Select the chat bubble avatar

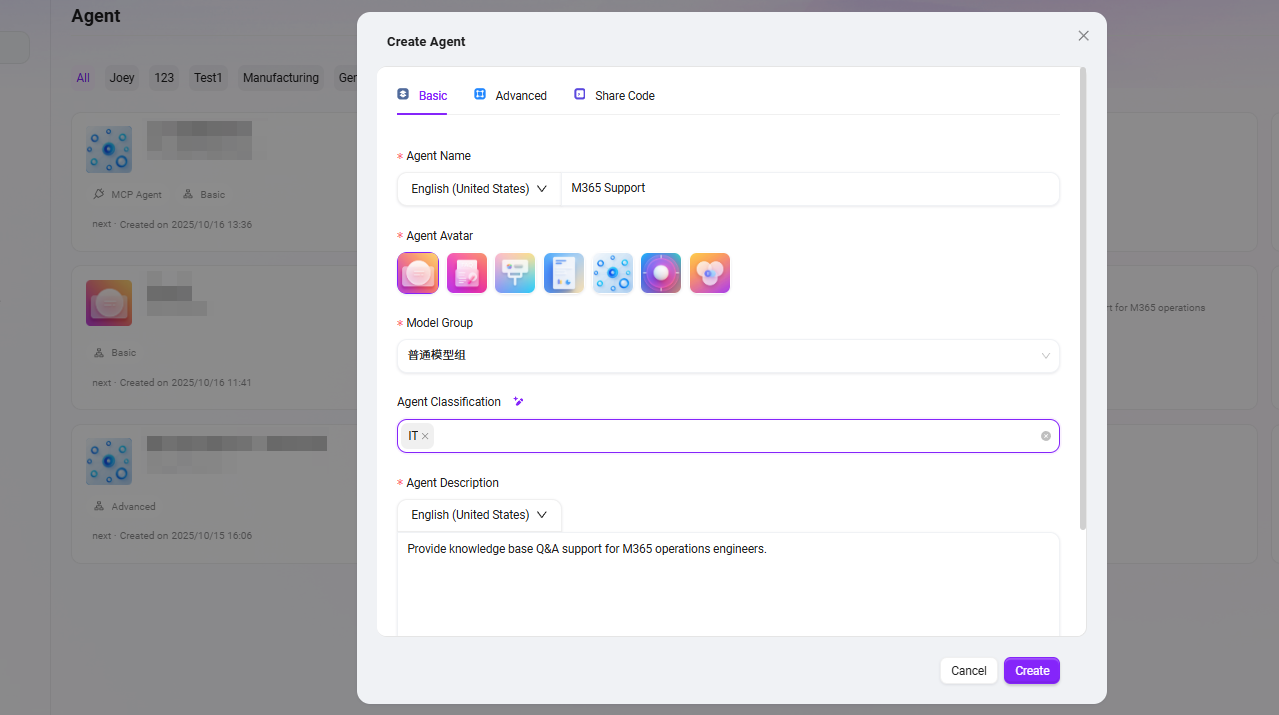click(417, 273)
